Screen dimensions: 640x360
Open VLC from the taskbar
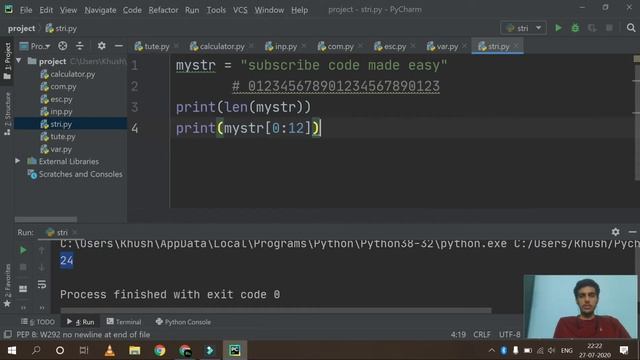coord(109,350)
